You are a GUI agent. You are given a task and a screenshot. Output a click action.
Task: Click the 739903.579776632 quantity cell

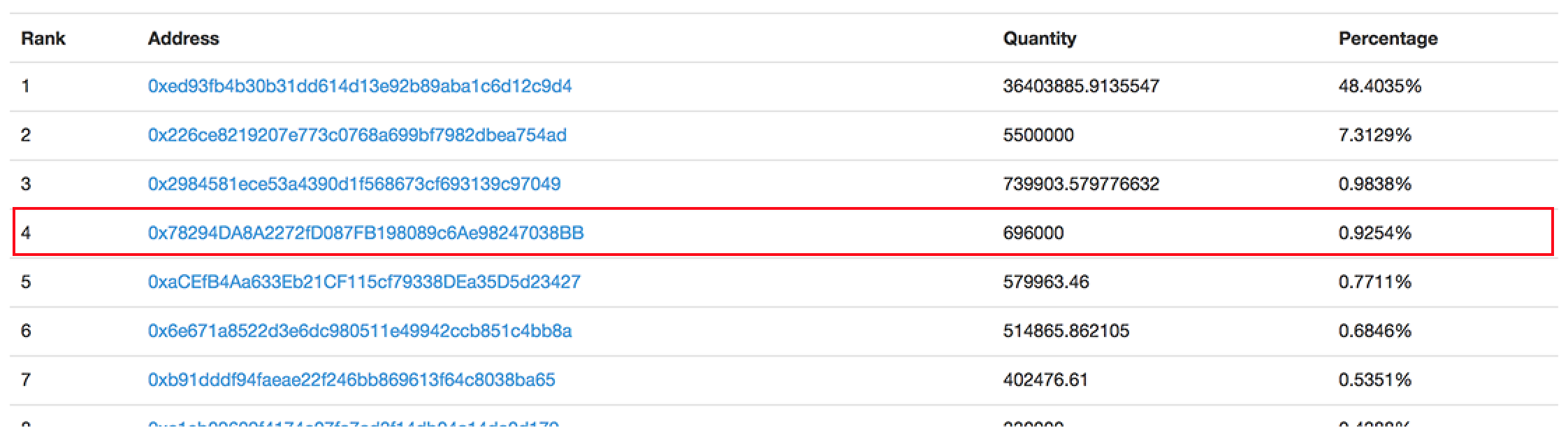[x=1081, y=184]
